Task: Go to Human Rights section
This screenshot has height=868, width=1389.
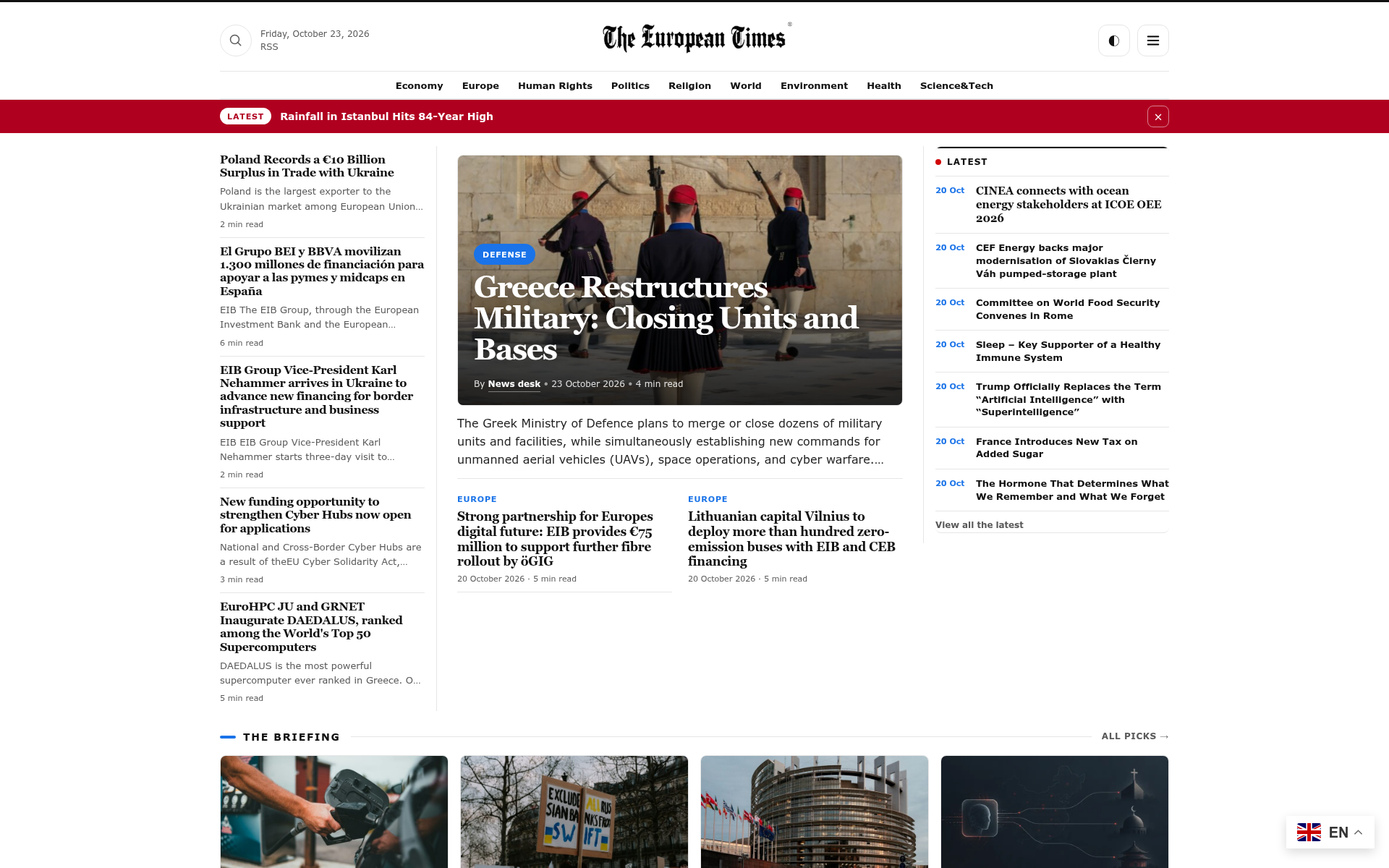Action: [555, 85]
